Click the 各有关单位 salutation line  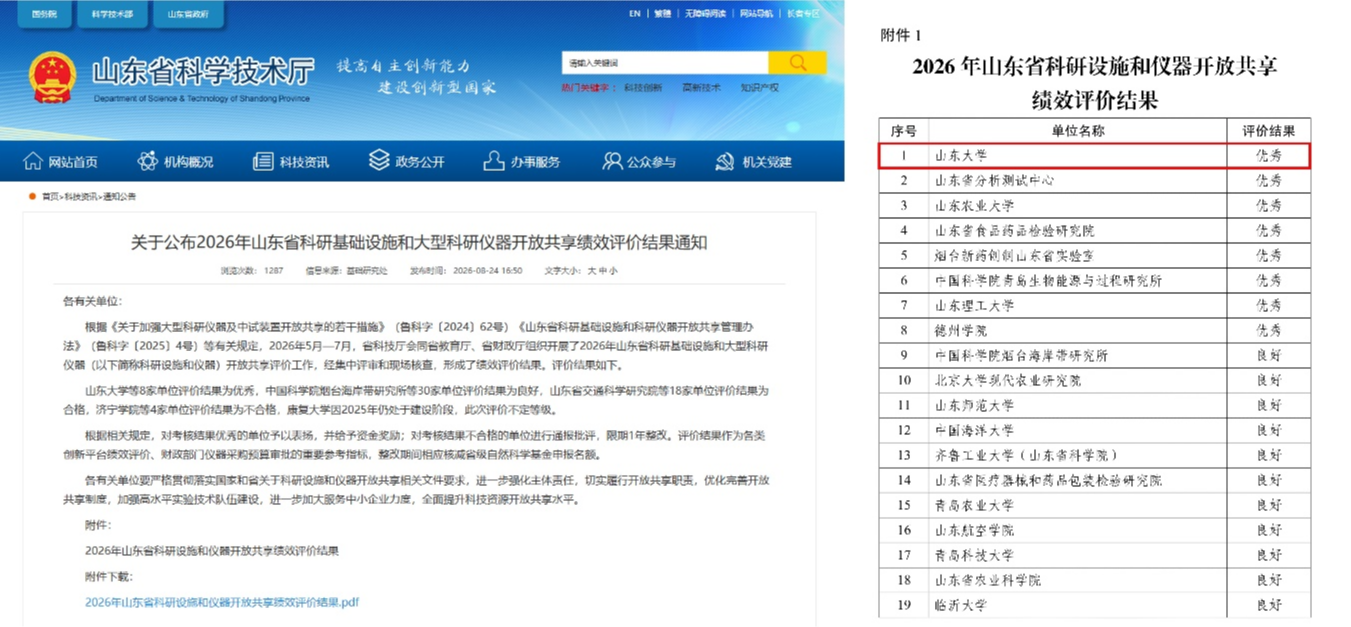click(92, 301)
